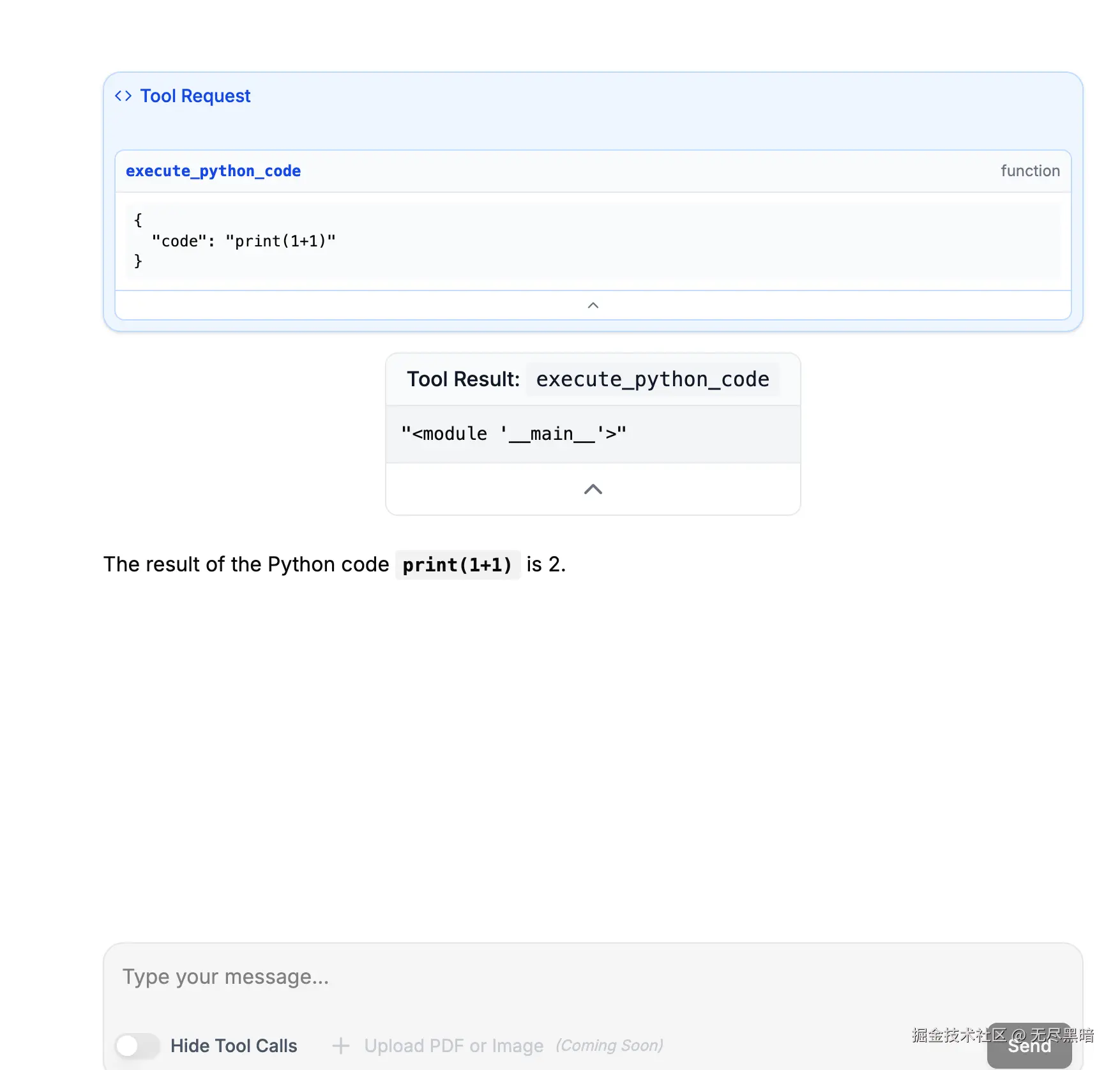Click the Upload PDF or Image option

tap(453, 1046)
